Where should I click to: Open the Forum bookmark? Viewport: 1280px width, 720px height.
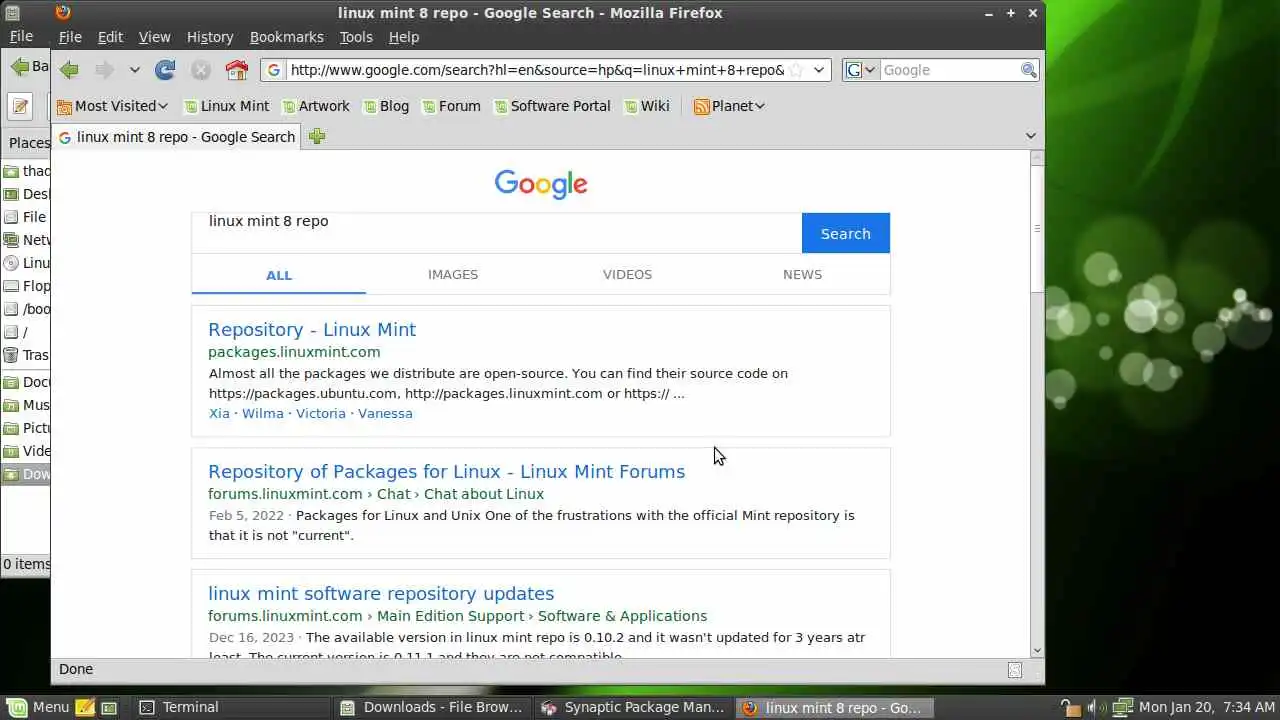pos(451,106)
